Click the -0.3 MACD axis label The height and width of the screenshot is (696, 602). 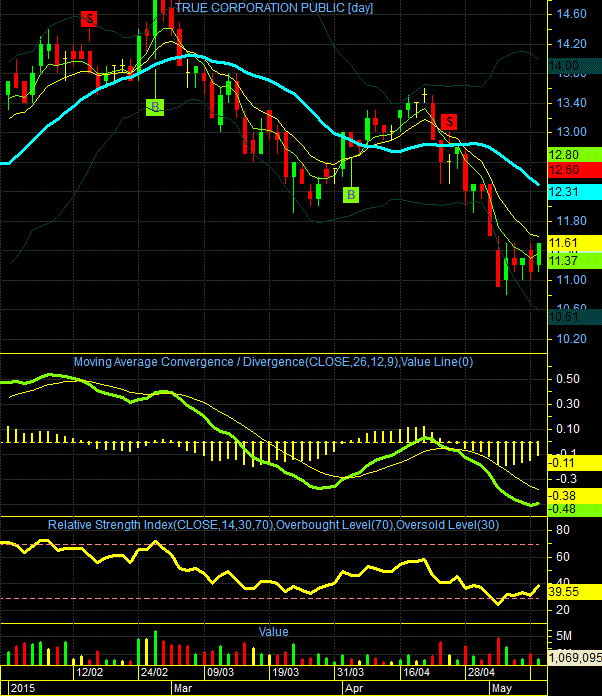tap(566, 479)
